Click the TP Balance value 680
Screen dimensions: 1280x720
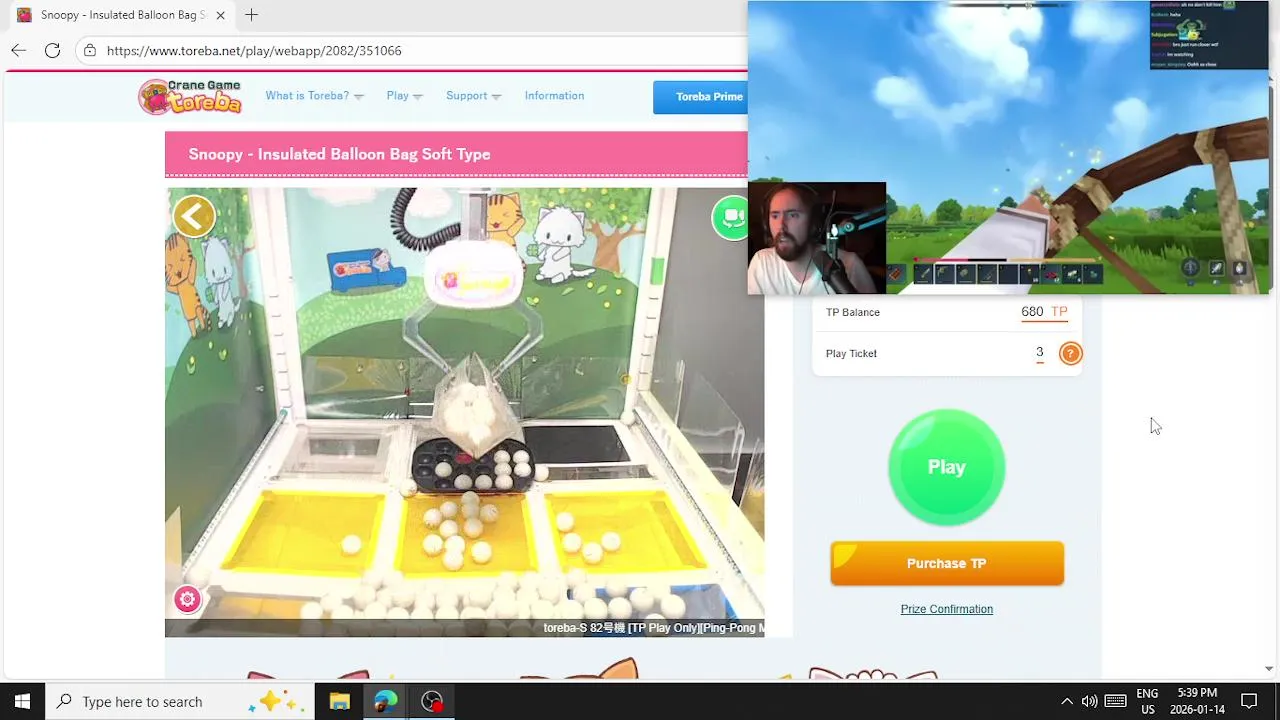pos(1032,312)
